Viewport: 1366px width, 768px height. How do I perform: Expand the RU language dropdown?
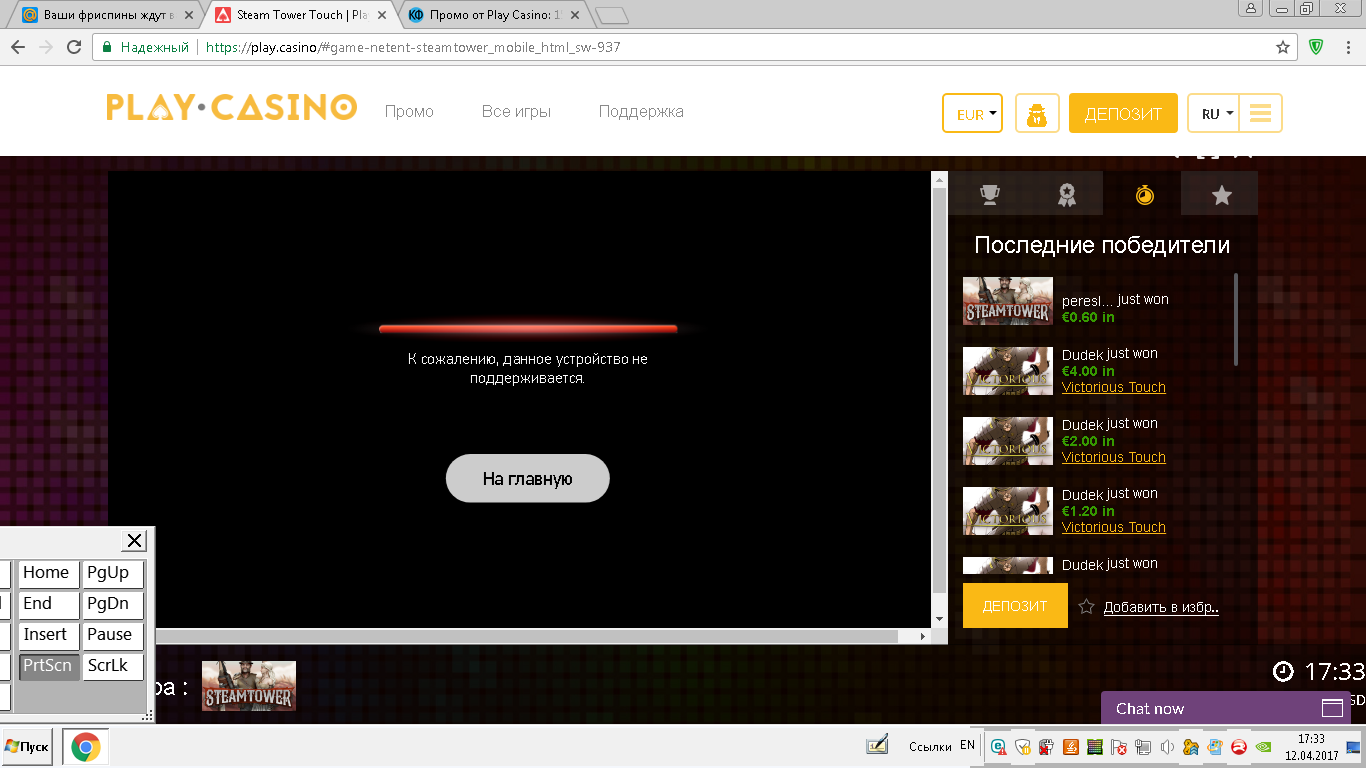point(1213,113)
